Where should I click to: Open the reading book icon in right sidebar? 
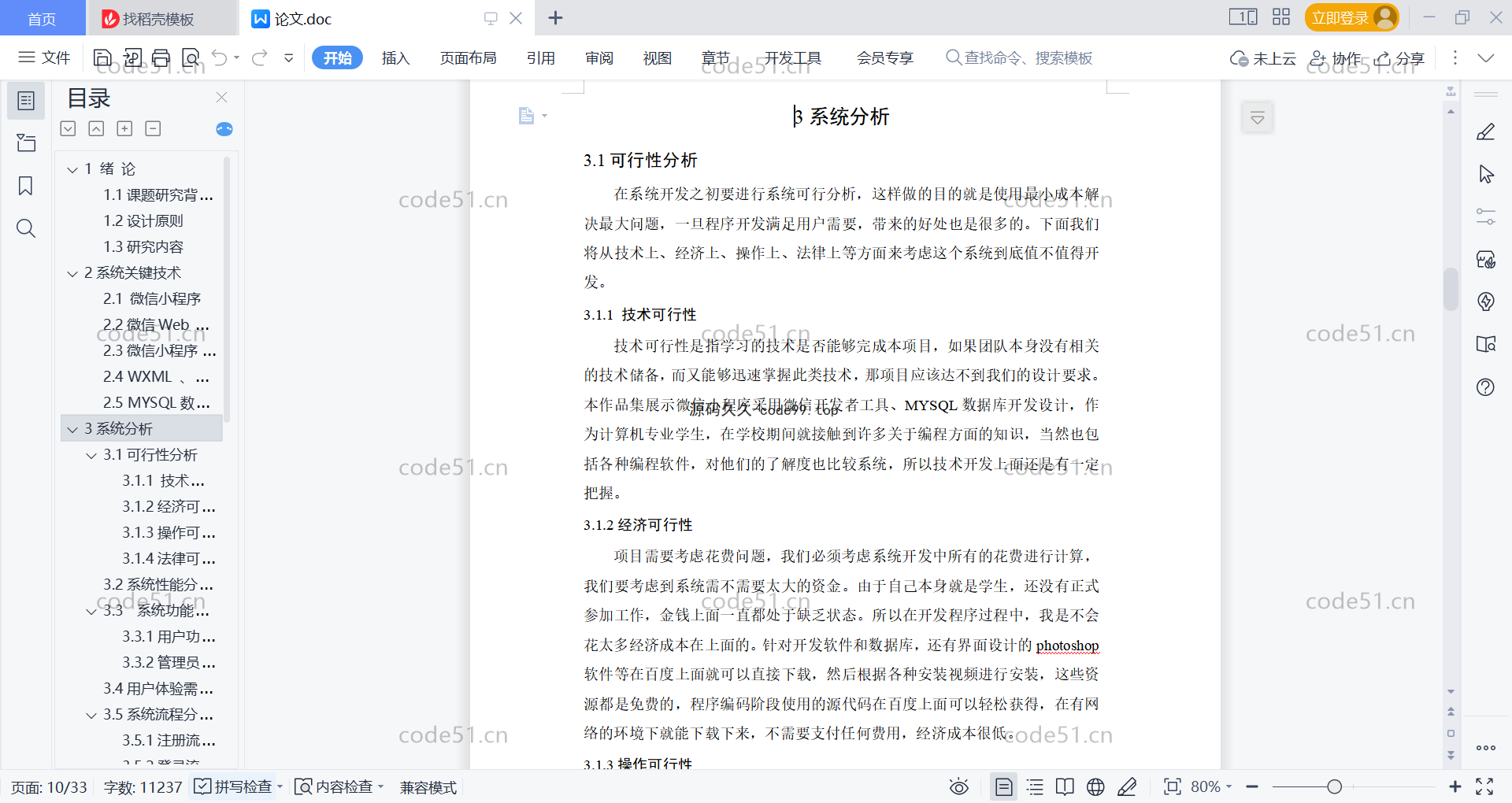pyautogui.click(x=1485, y=344)
